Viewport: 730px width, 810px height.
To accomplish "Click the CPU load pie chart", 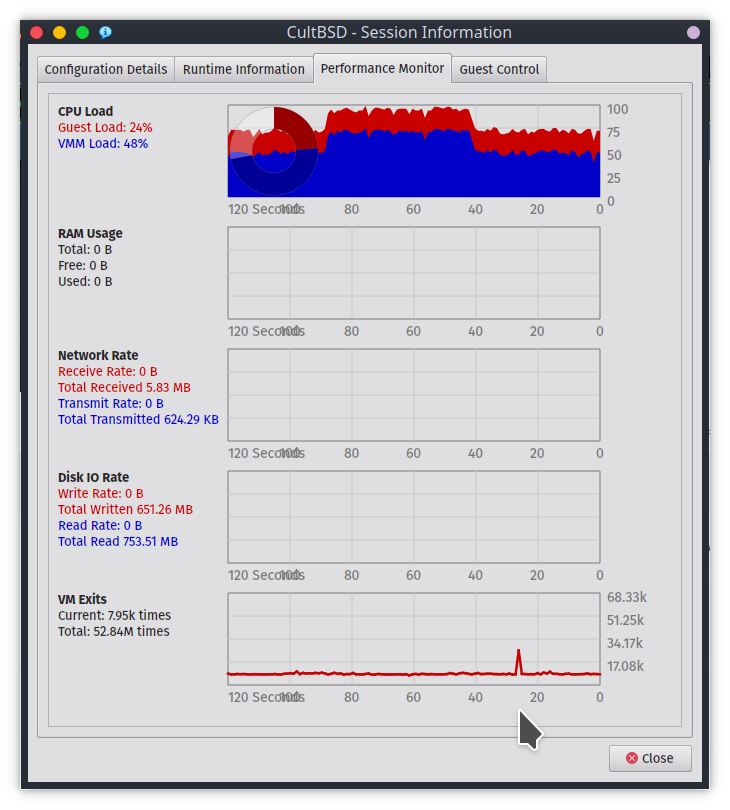I will pyautogui.click(x=273, y=151).
